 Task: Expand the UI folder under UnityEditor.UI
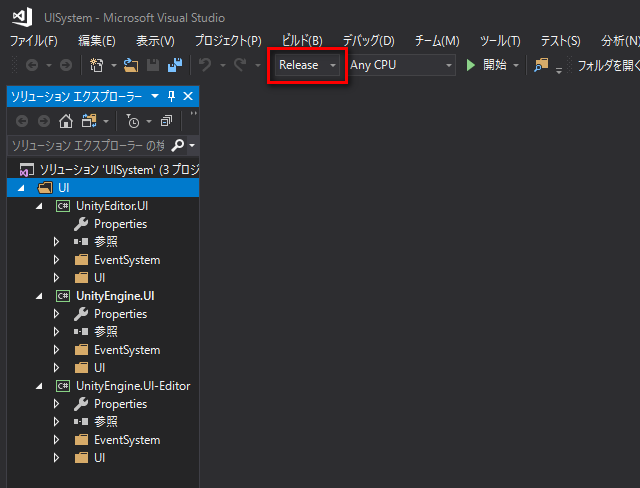56,278
